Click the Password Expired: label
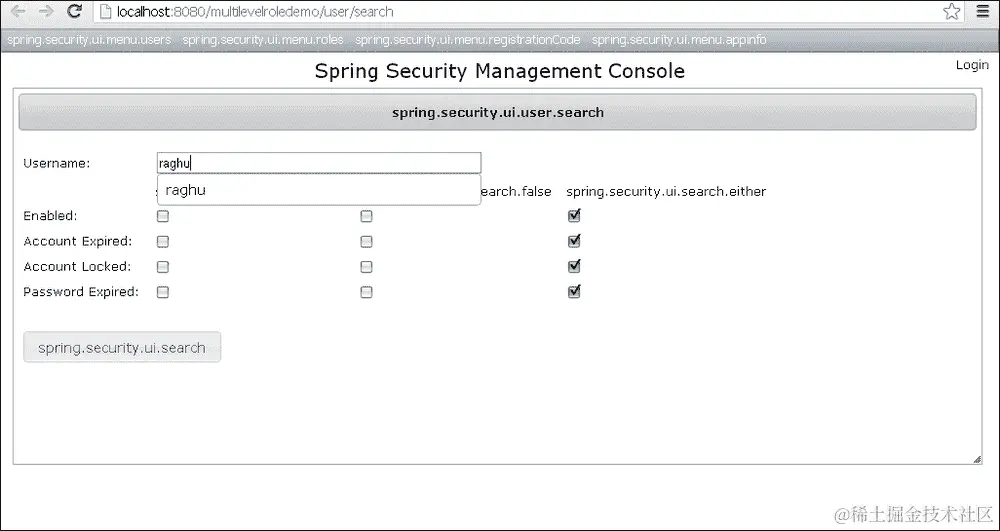Screen dimensions: 1000x531 pos(81,292)
